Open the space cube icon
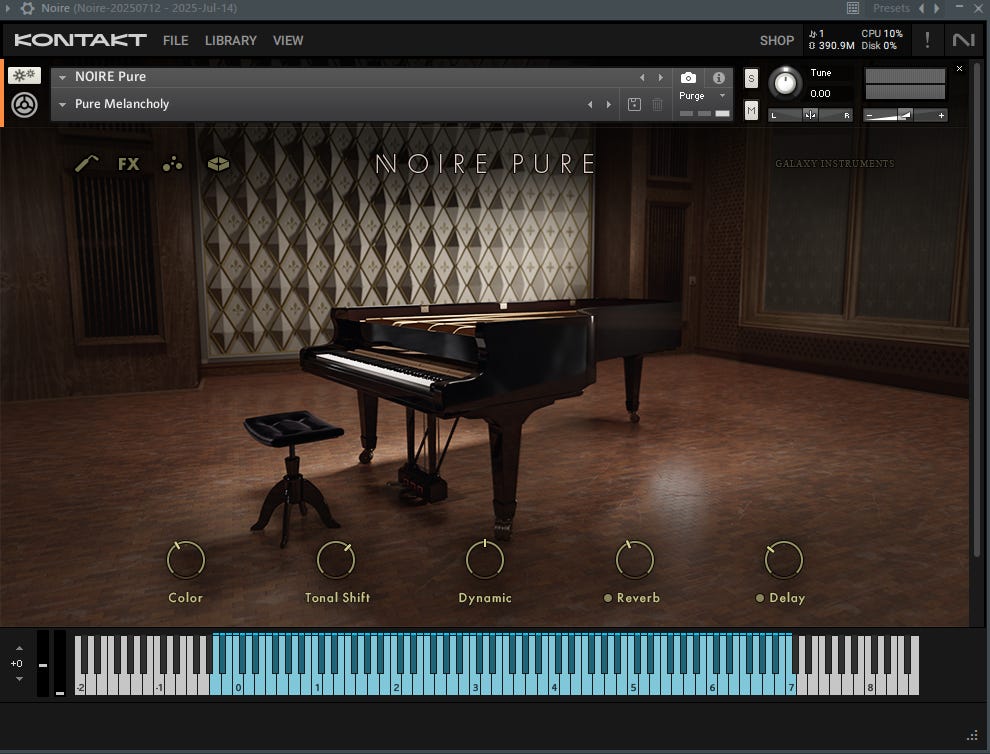This screenshot has height=754, width=990. coord(218,164)
